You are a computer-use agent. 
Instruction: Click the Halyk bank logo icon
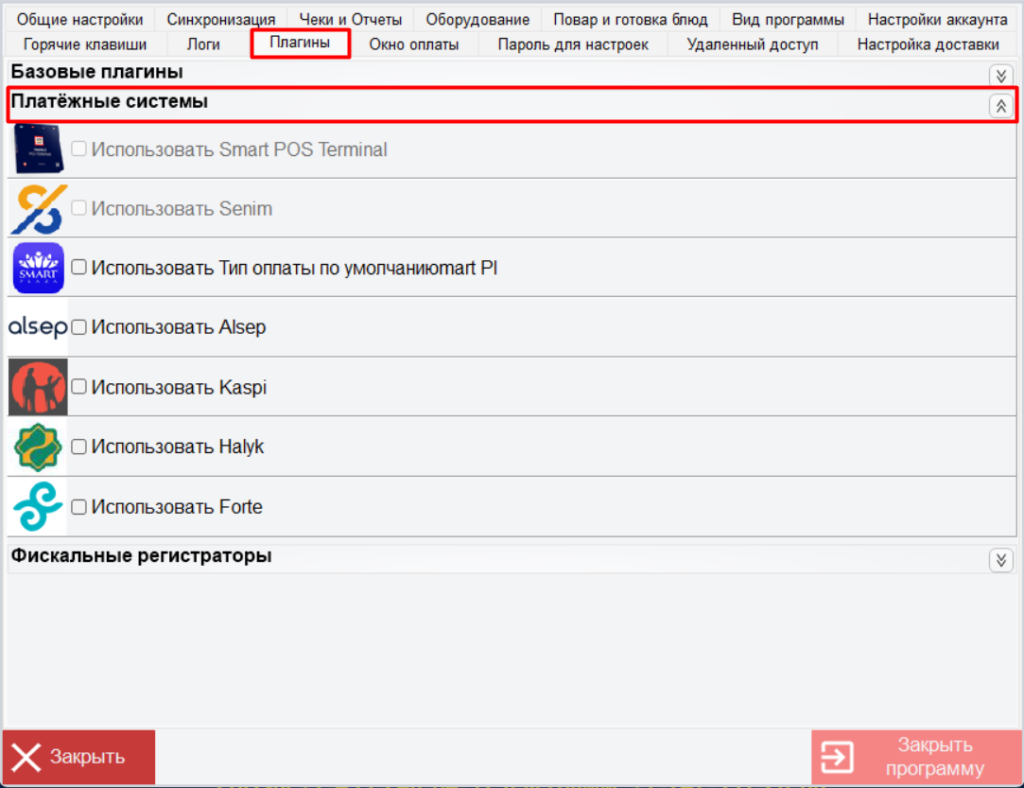[x=38, y=447]
